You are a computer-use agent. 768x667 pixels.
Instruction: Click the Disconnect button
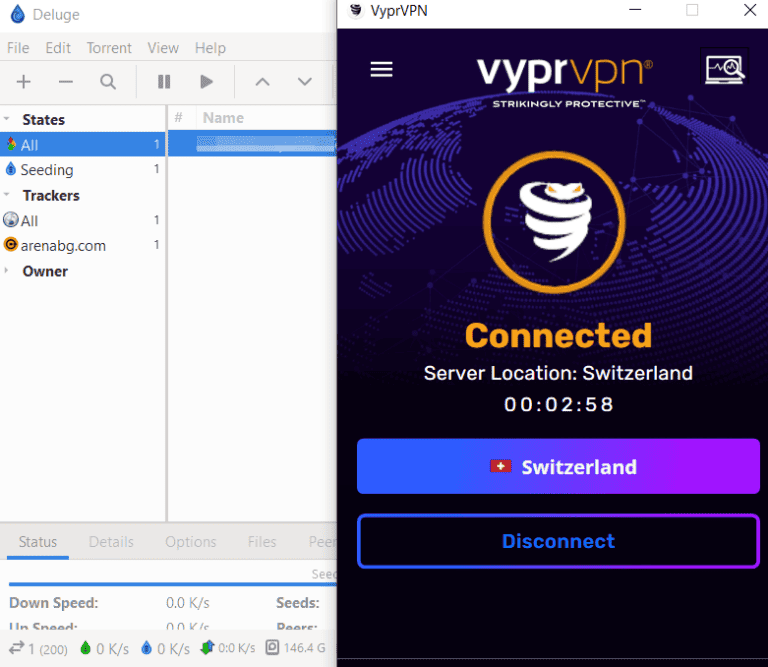pos(558,541)
